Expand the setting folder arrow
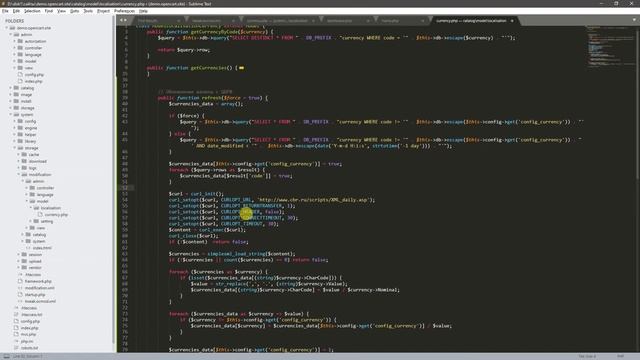 point(31,221)
